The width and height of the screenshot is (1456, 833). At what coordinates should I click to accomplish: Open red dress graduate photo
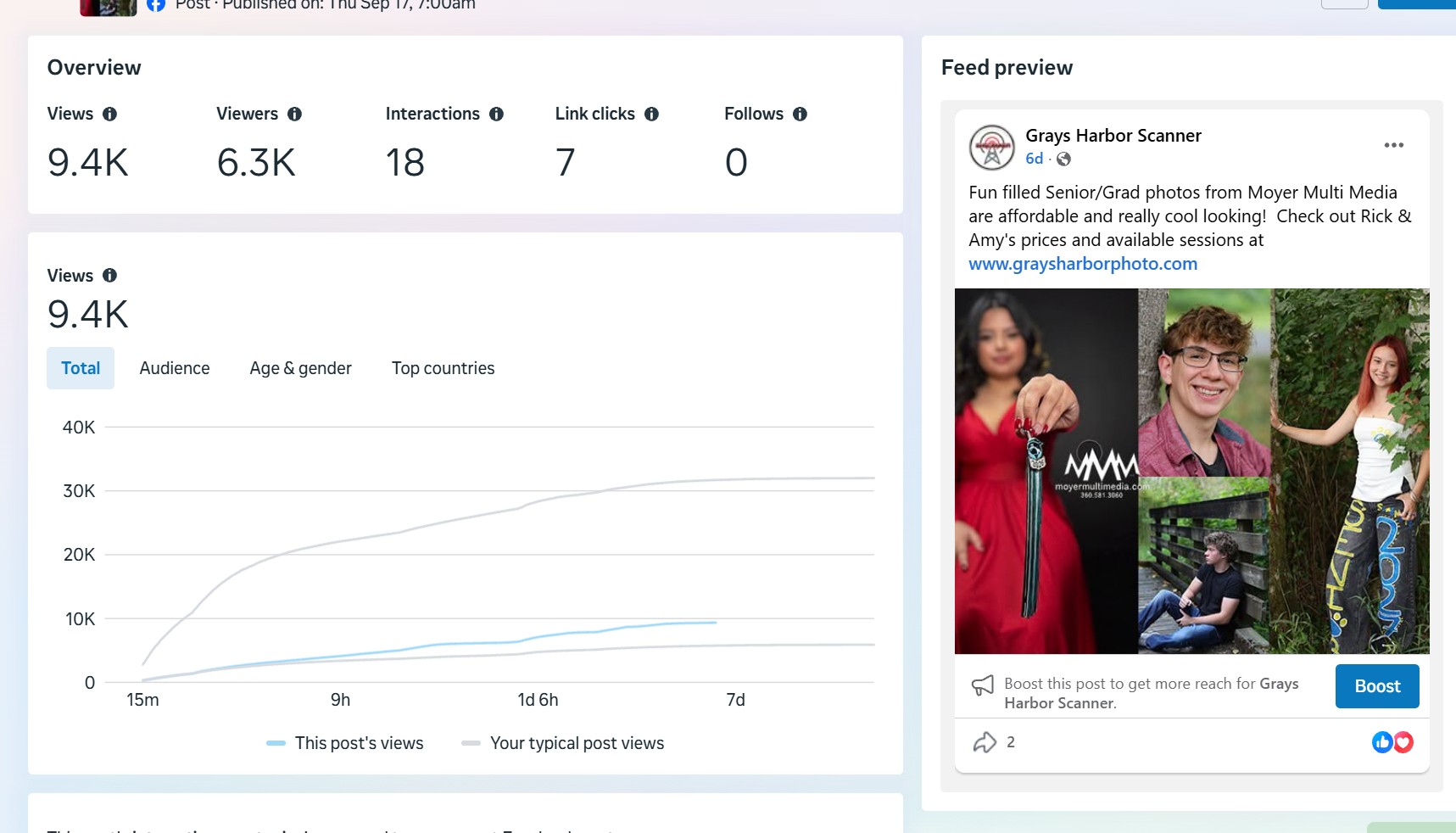click(1046, 471)
